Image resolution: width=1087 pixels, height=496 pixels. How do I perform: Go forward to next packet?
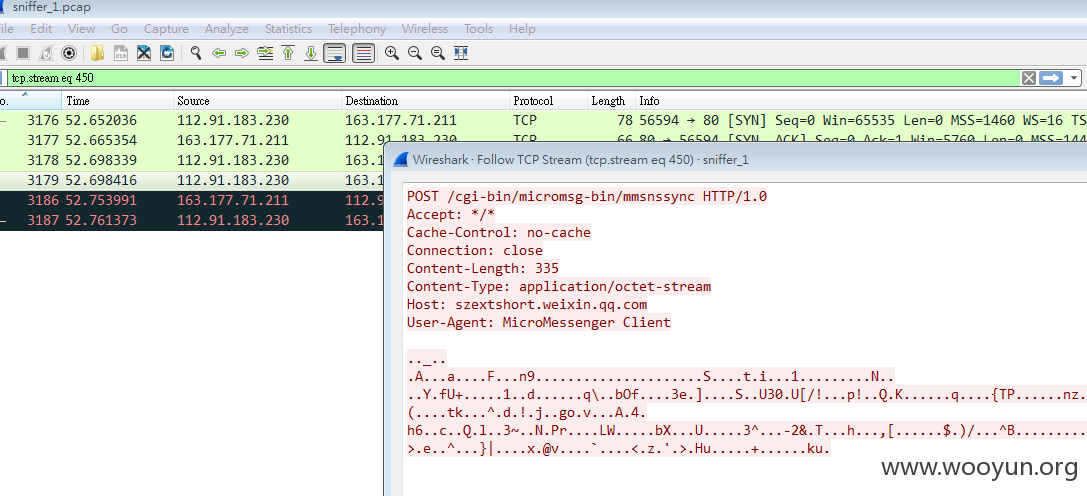pos(242,53)
